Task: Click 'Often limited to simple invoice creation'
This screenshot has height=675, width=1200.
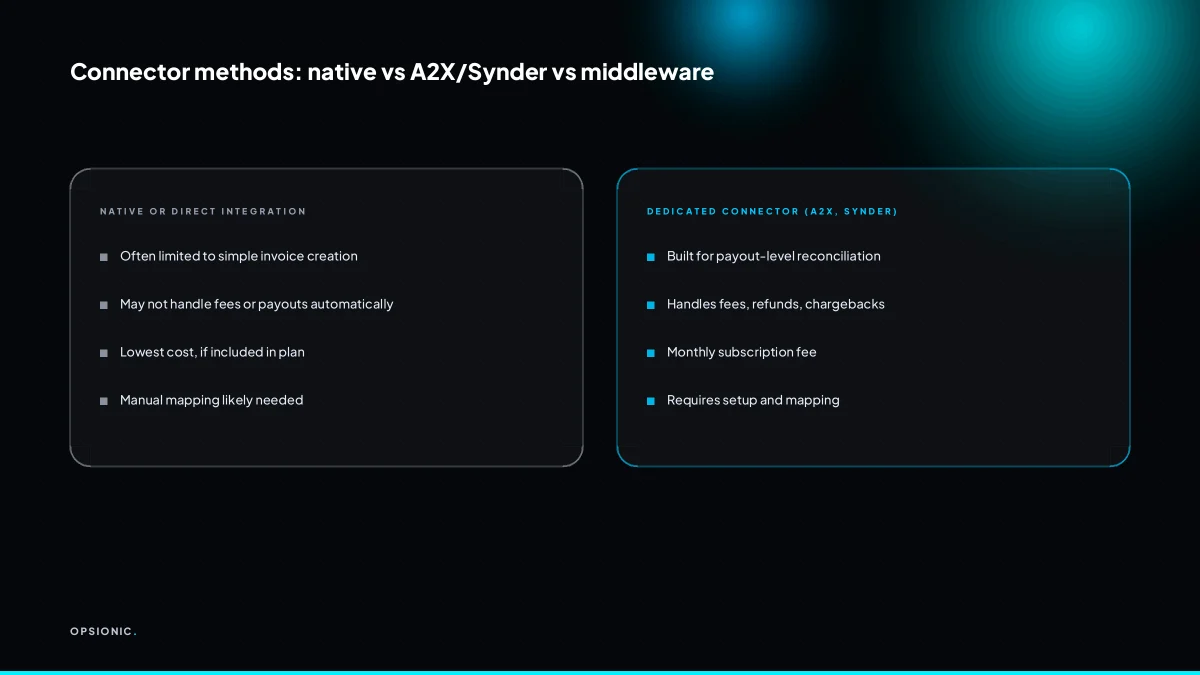Action: (239, 256)
